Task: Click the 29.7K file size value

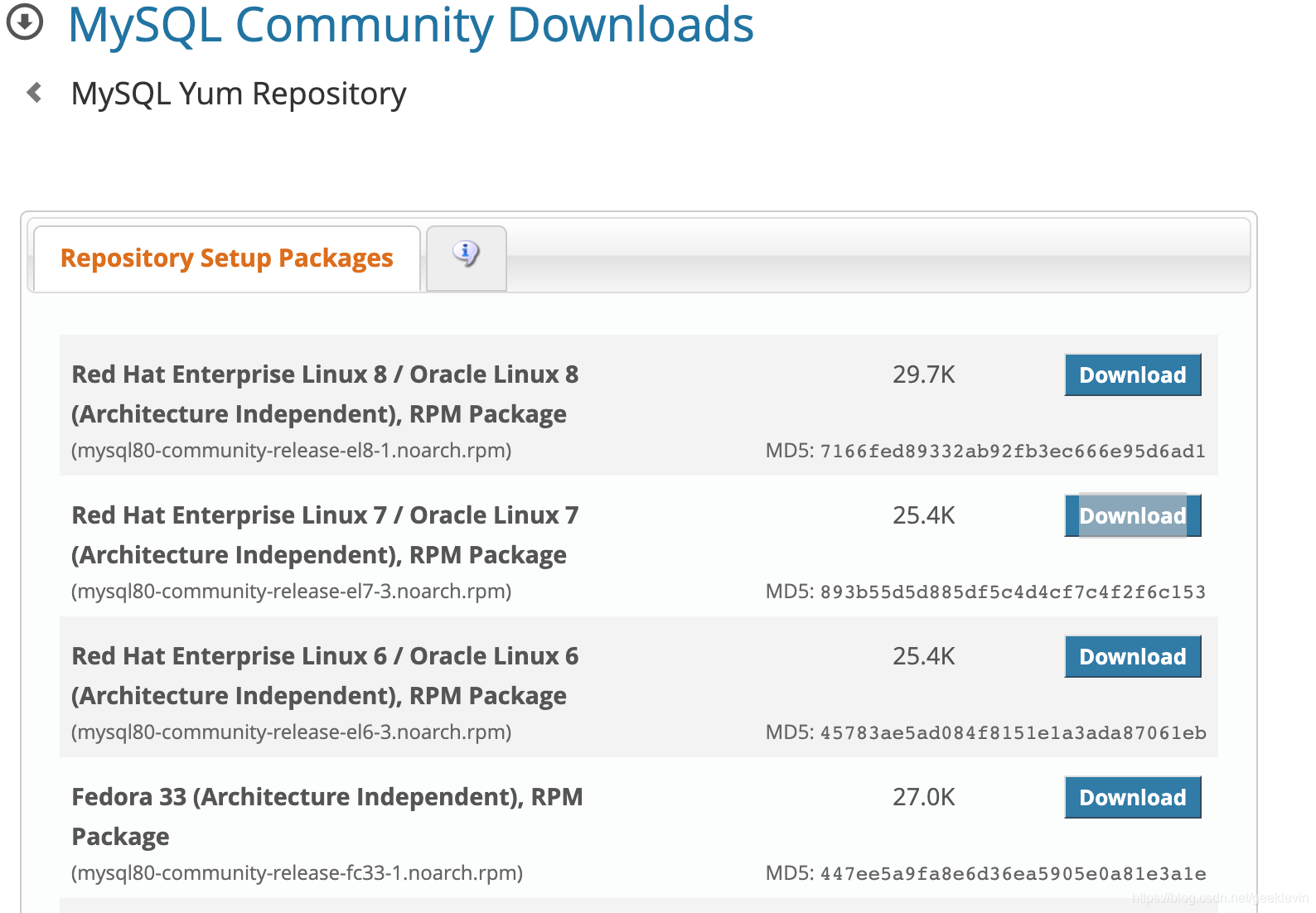Action: [924, 374]
